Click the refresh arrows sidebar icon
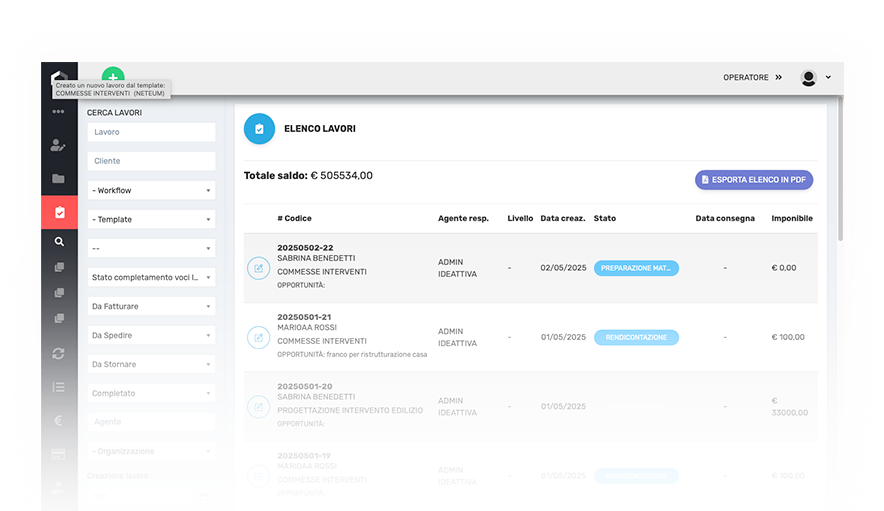Viewport: 884px width, 511px height. [x=59, y=353]
